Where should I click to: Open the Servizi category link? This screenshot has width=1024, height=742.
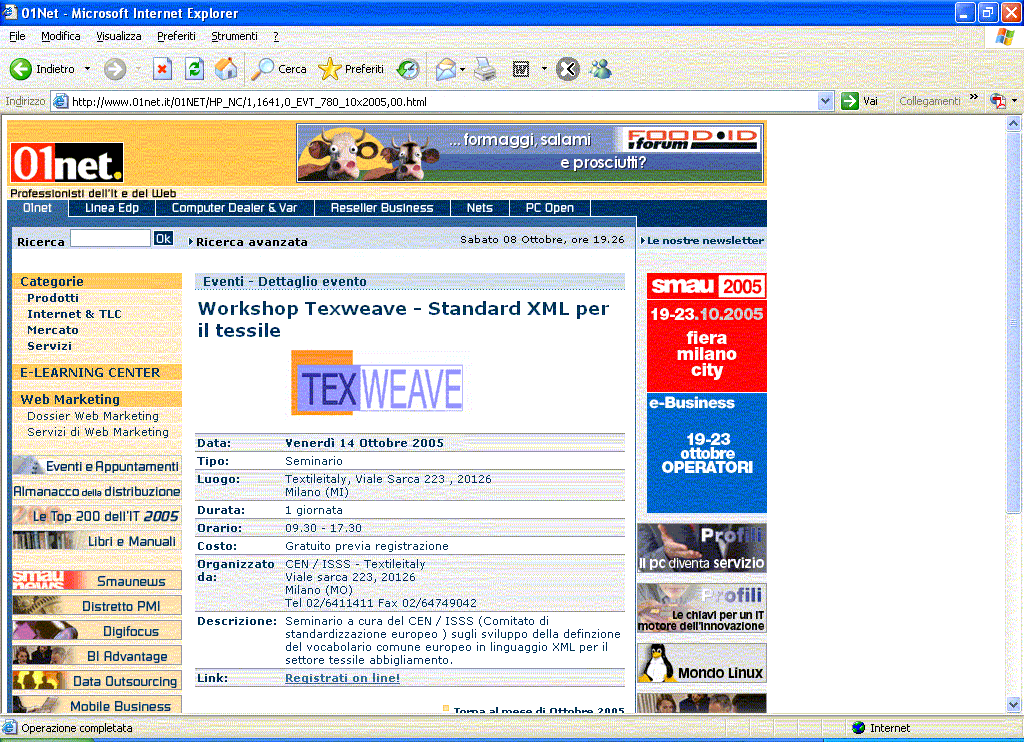(50, 346)
